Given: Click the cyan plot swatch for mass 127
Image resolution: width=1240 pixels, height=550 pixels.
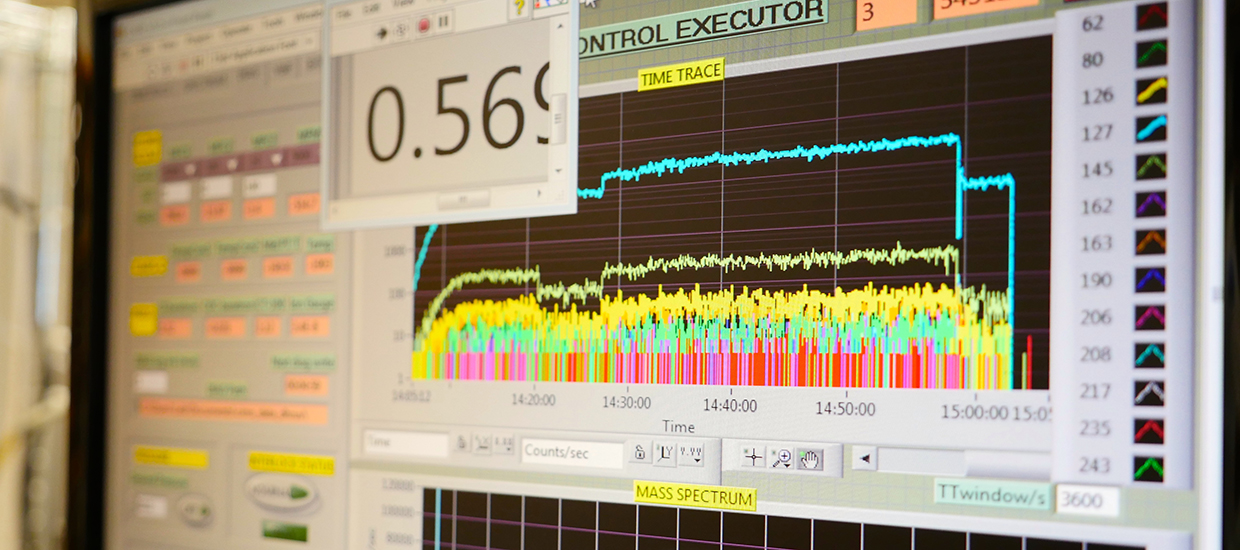Looking at the screenshot, I should pyautogui.click(x=1151, y=128).
